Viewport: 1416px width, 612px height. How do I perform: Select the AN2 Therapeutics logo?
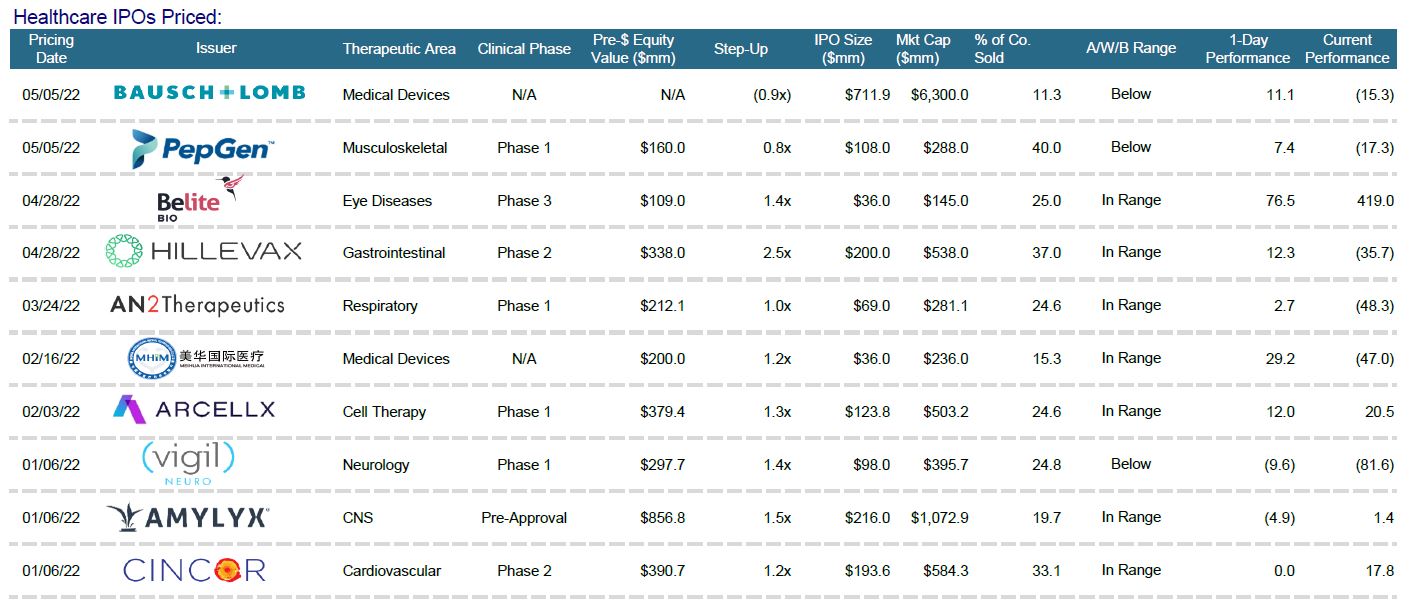point(197,305)
